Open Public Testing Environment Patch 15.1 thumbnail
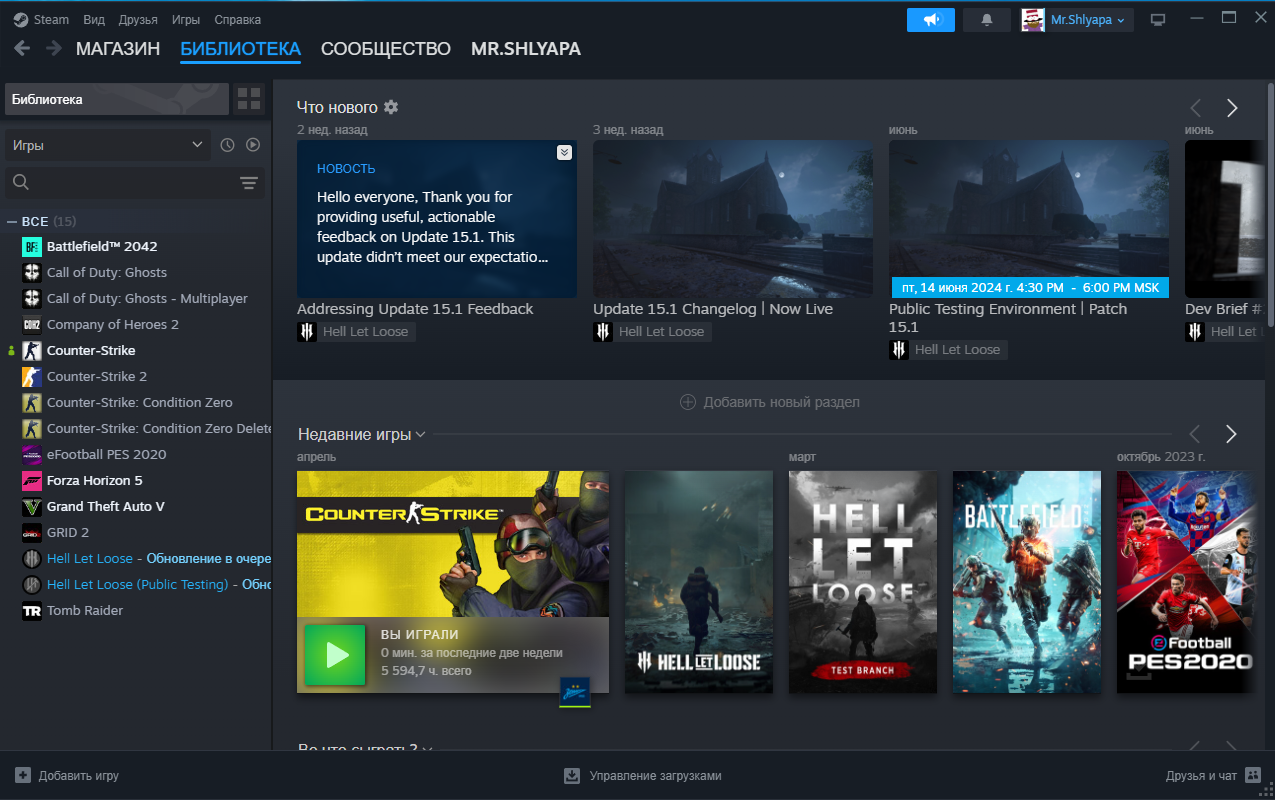 [1029, 219]
